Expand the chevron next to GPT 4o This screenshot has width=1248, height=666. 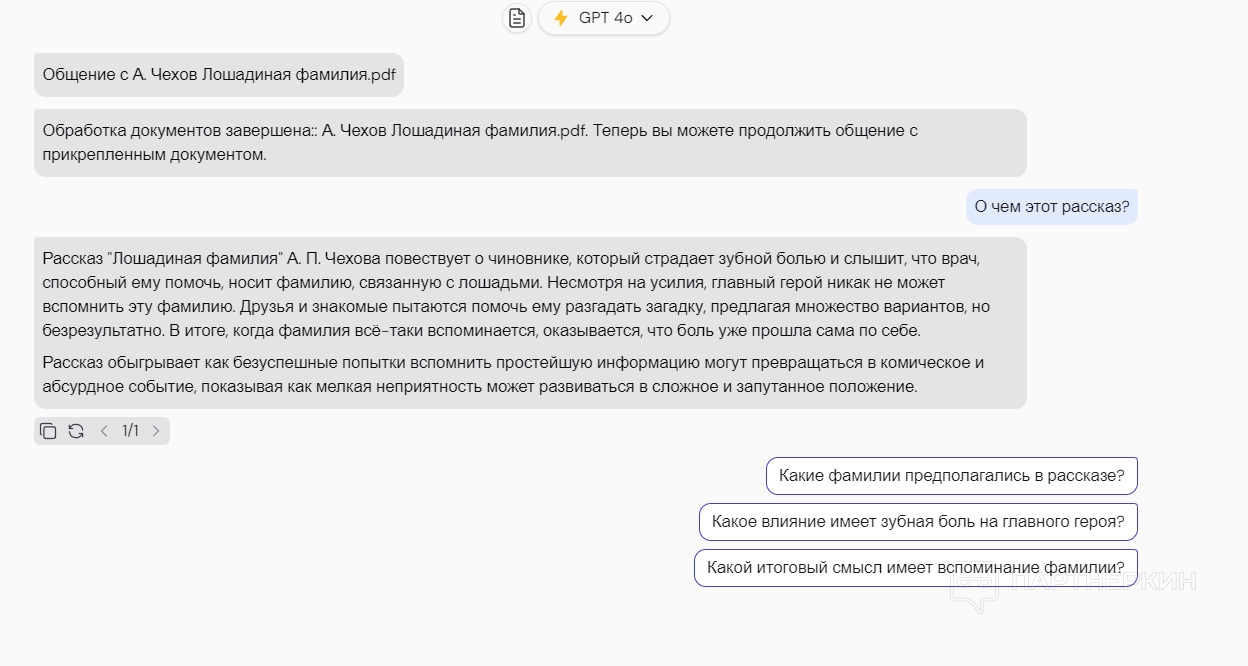coord(647,18)
